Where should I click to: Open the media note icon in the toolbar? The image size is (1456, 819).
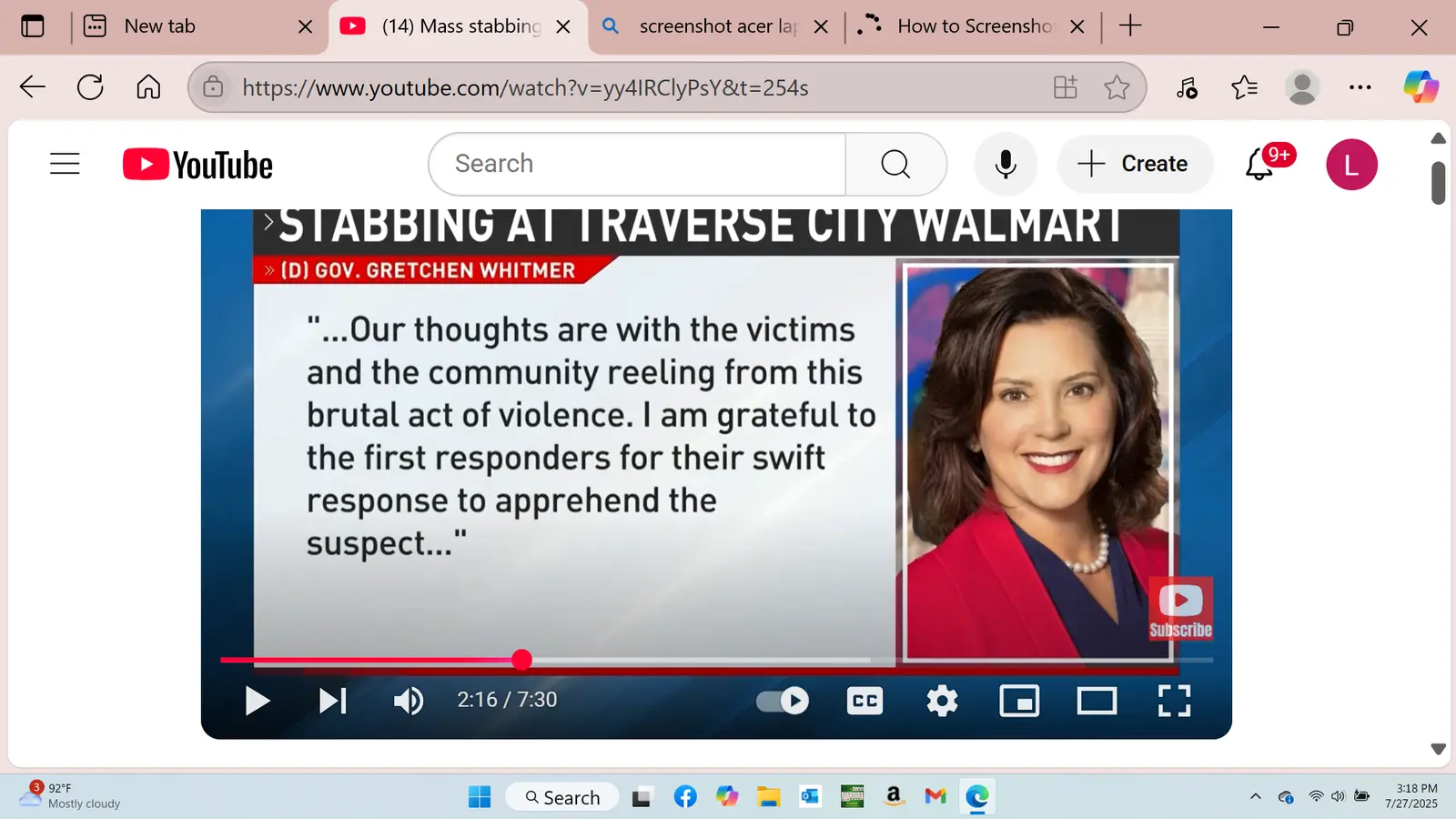1187,87
